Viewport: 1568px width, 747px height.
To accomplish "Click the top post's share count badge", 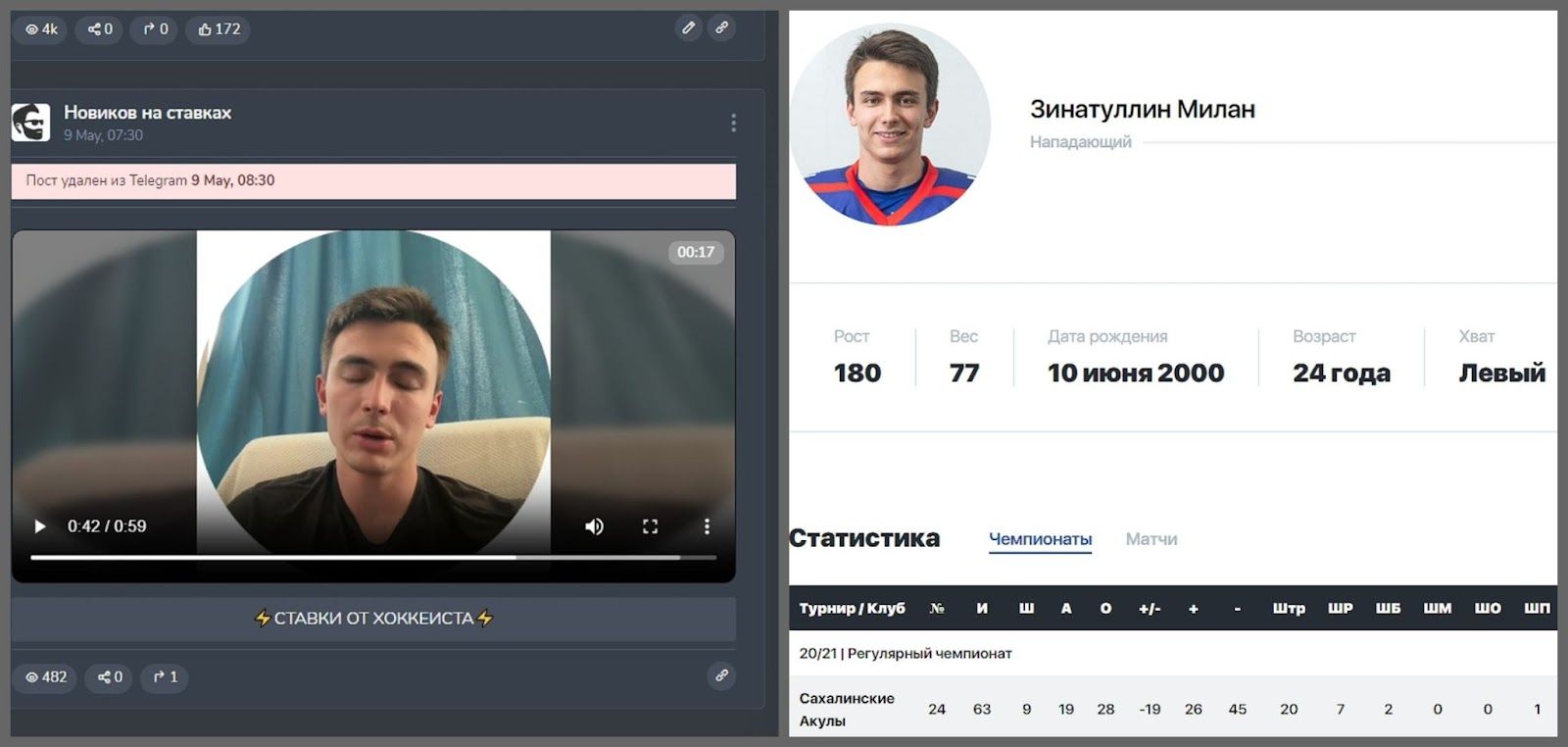I will pyautogui.click(x=99, y=29).
